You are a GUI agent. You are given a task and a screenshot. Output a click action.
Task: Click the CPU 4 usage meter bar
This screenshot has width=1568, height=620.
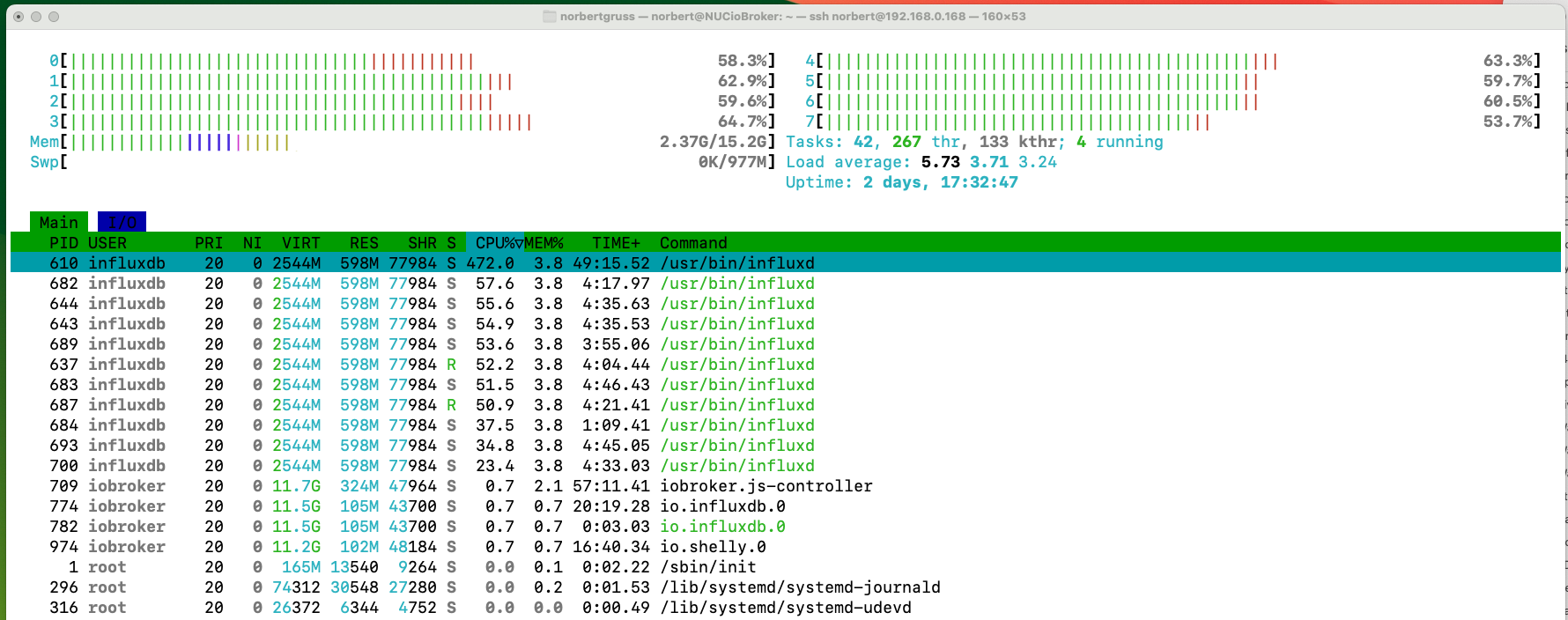[x=1173, y=61]
